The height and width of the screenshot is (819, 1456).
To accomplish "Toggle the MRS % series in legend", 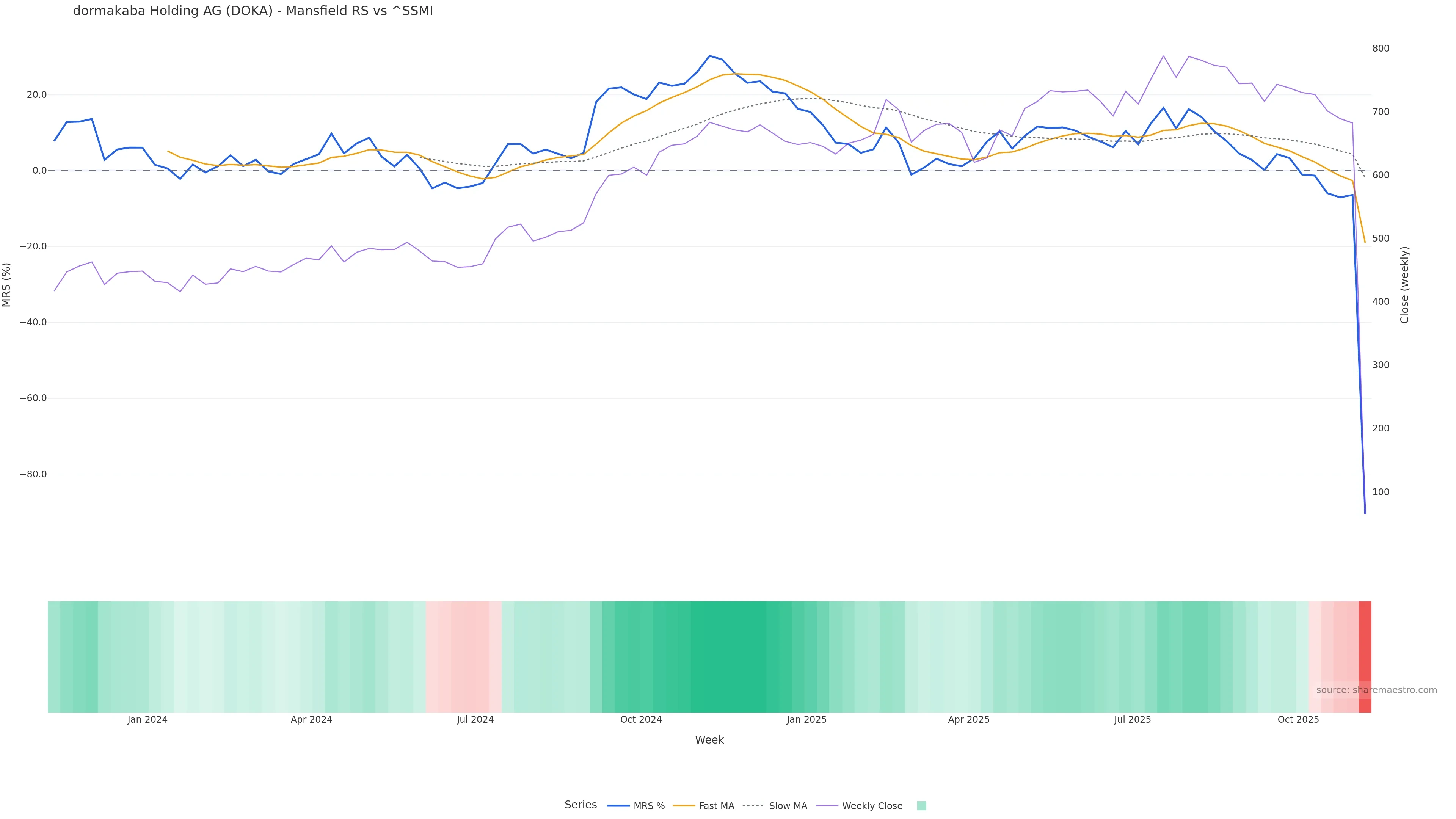I will 648,806.
